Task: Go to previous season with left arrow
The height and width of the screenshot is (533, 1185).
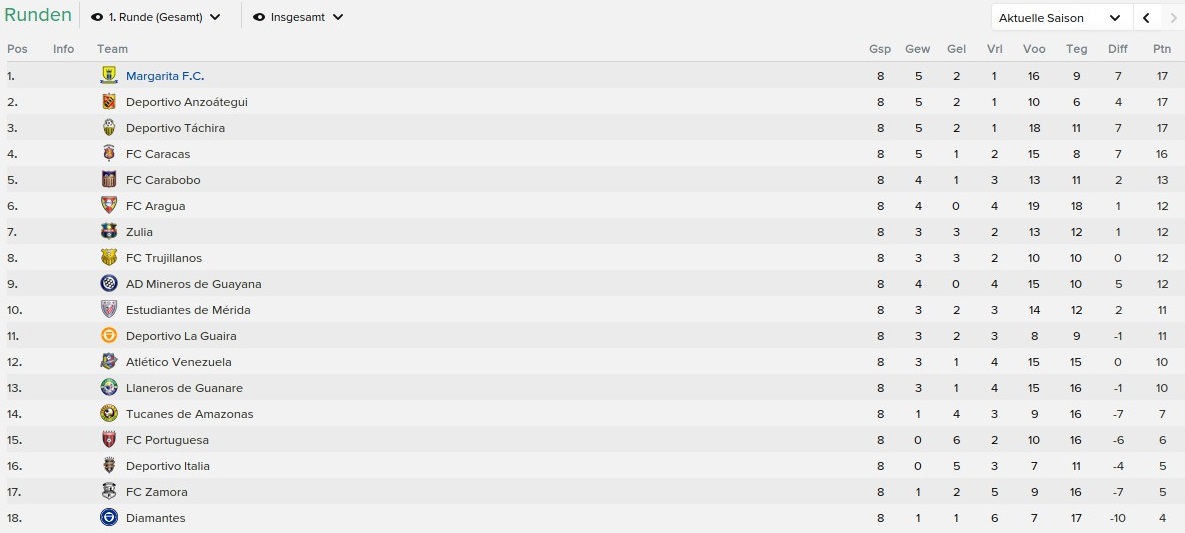Action: [x=1146, y=17]
